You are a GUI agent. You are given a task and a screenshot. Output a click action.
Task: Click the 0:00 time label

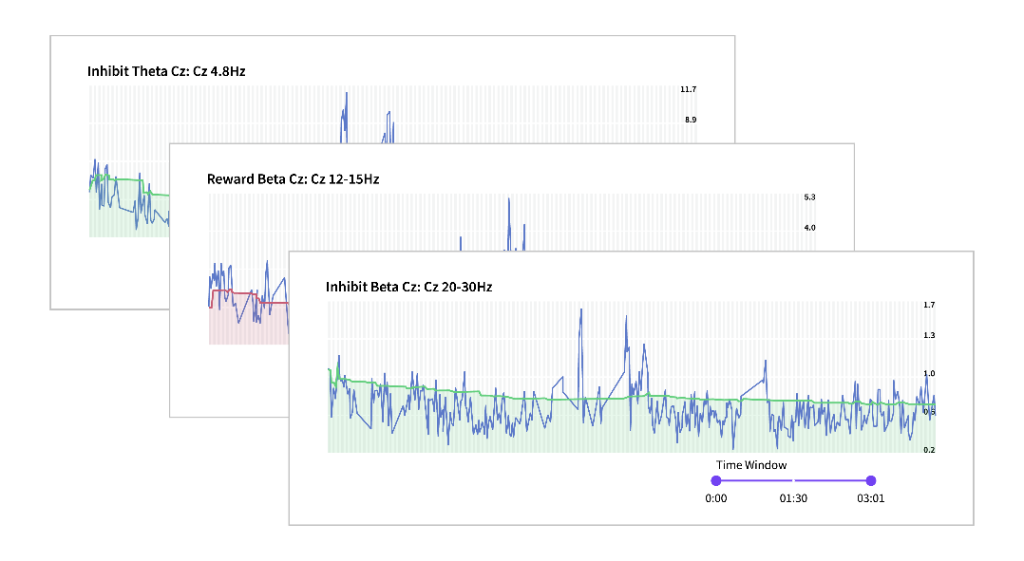716,498
